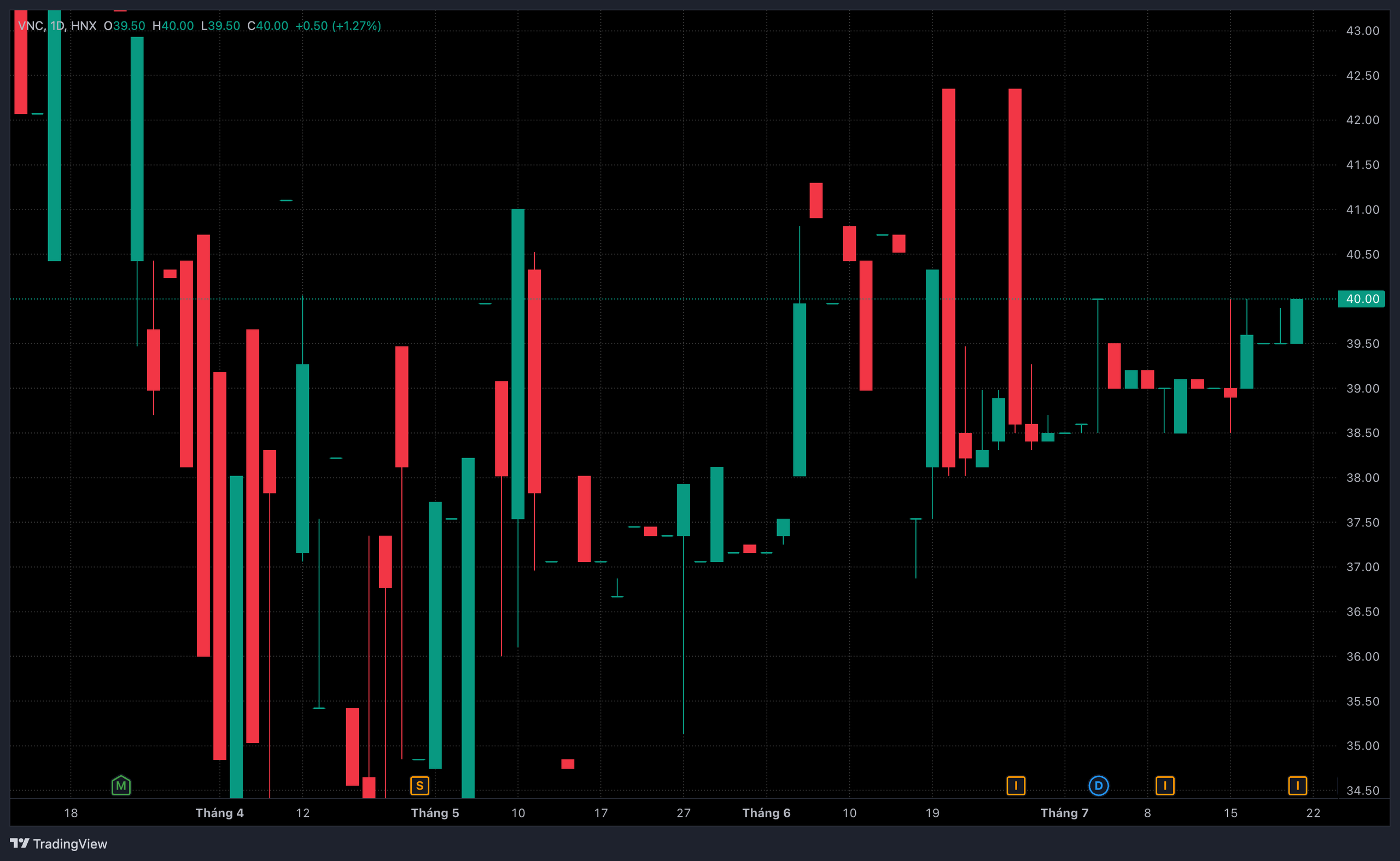1400x861 pixels.
Task: Click the date label 19 on time axis
Action: [932, 812]
